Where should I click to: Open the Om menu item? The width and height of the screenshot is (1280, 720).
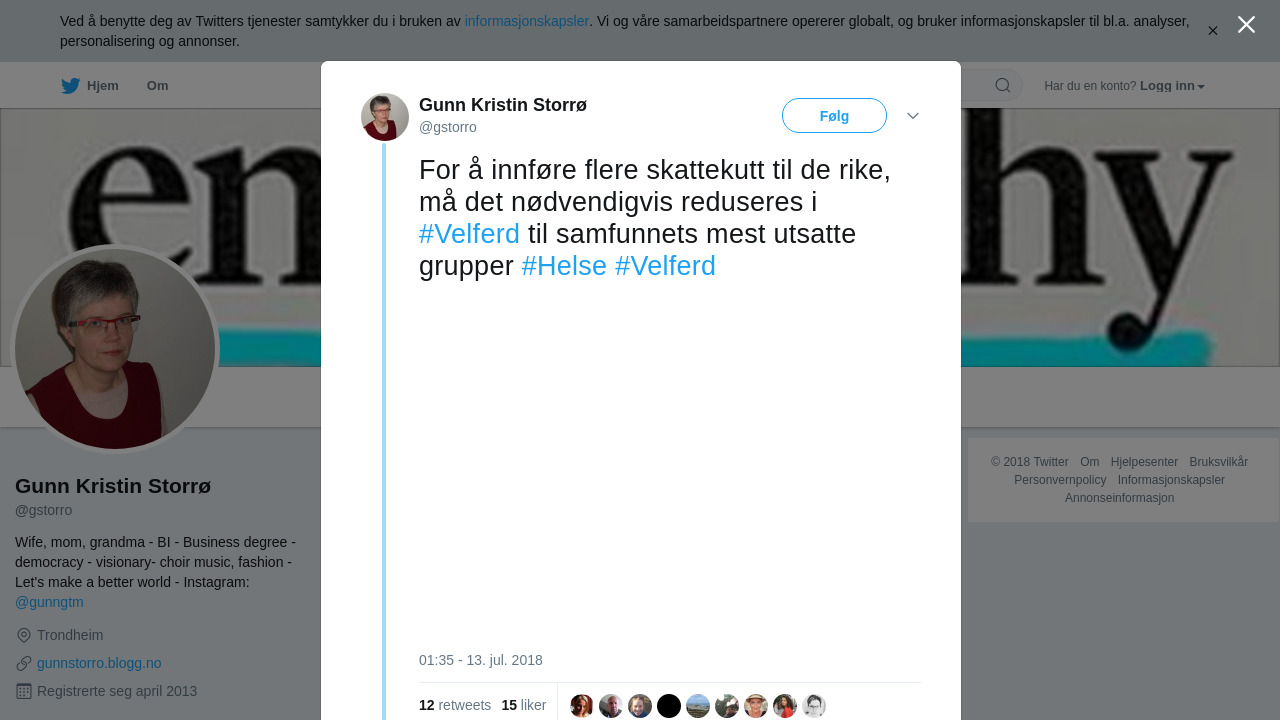pyautogui.click(x=157, y=86)
